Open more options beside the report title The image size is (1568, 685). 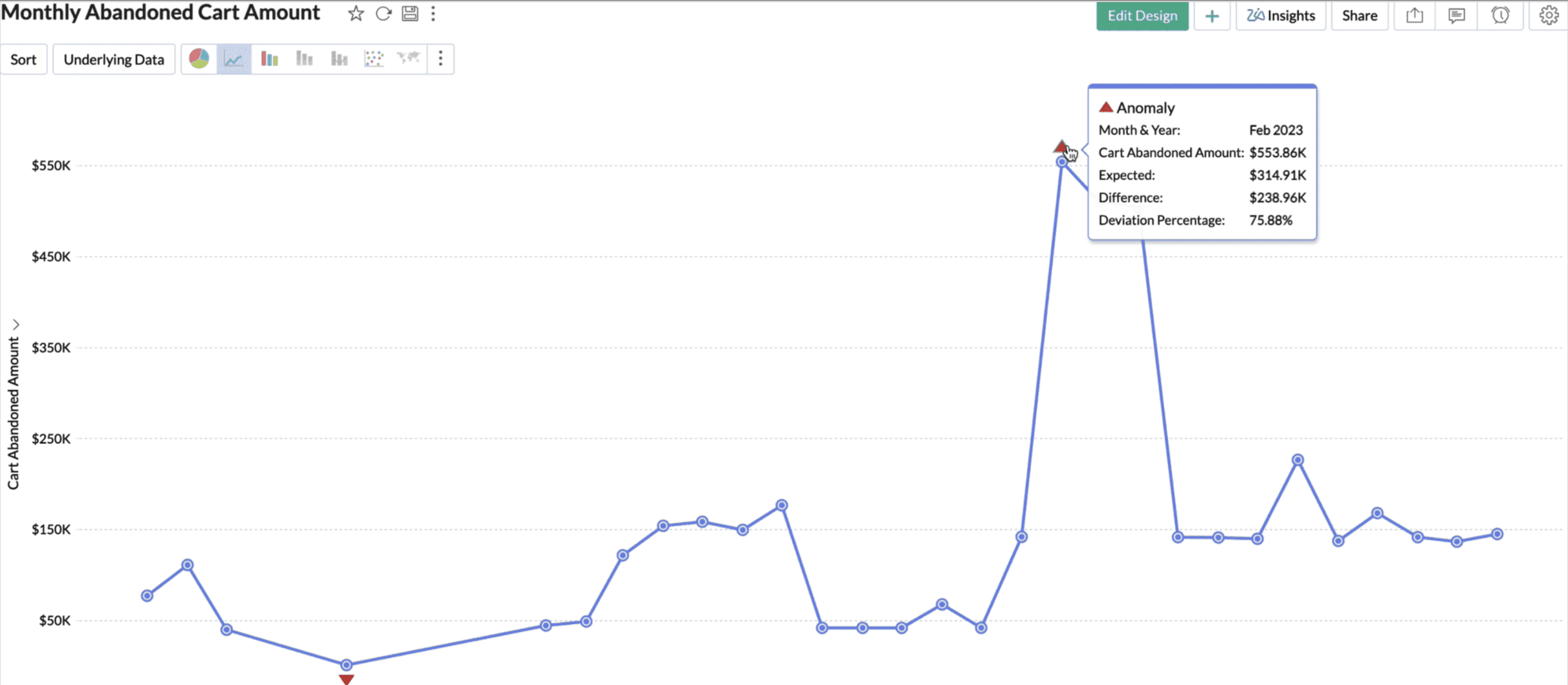(x=434, y=14)
